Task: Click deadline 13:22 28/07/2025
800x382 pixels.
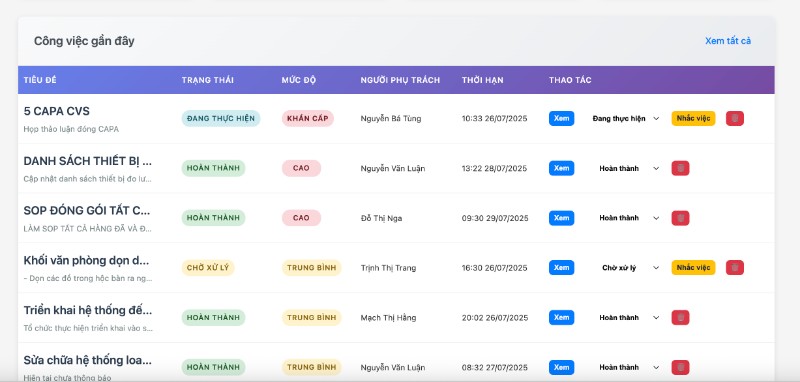Action: [x=494, y=168]
